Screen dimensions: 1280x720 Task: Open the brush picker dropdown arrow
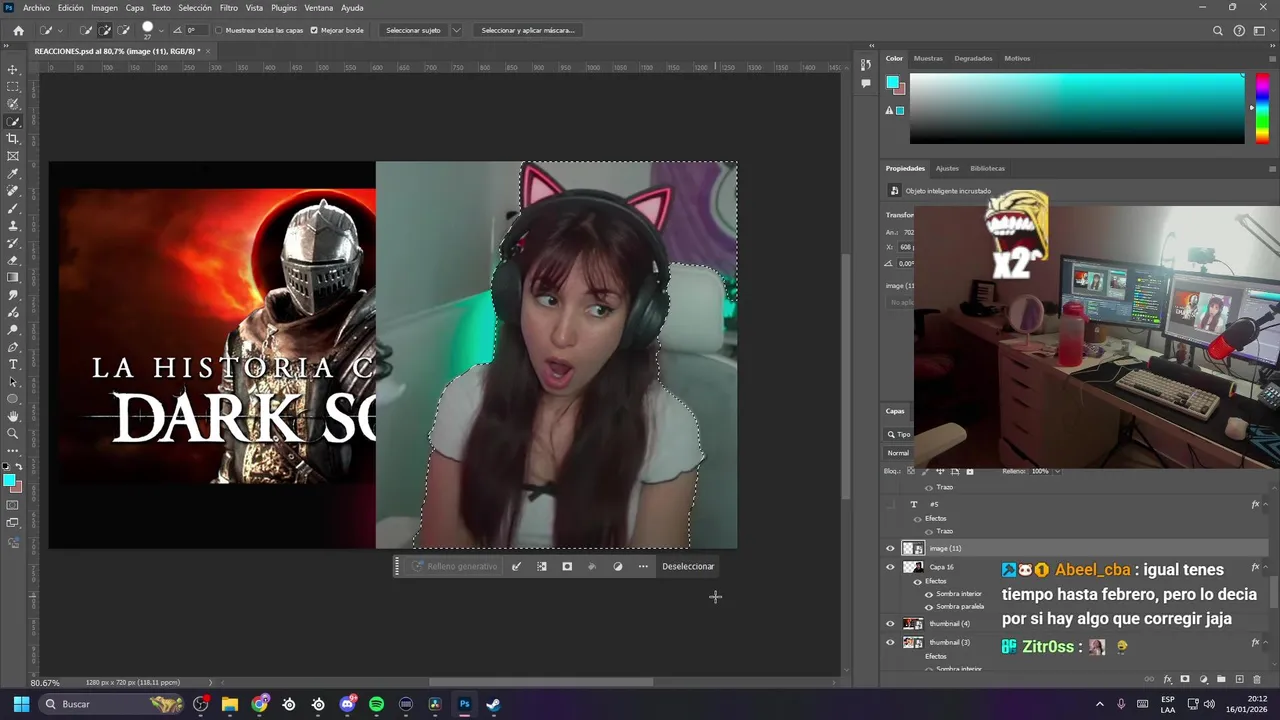click(161, 31)
